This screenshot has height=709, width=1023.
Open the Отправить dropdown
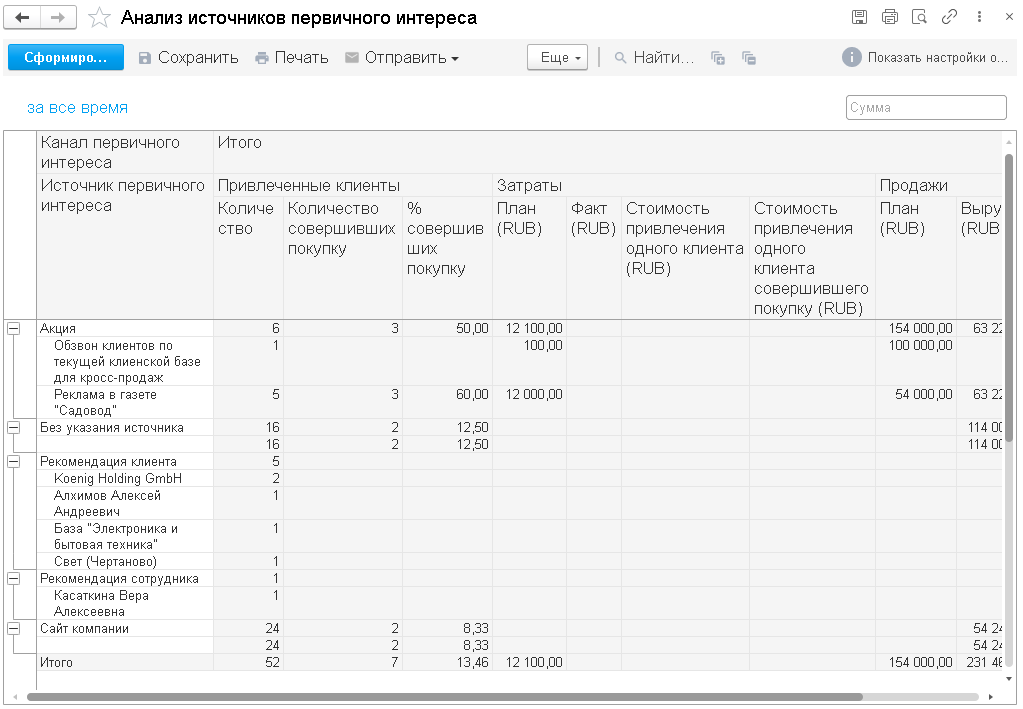point(402,57)
